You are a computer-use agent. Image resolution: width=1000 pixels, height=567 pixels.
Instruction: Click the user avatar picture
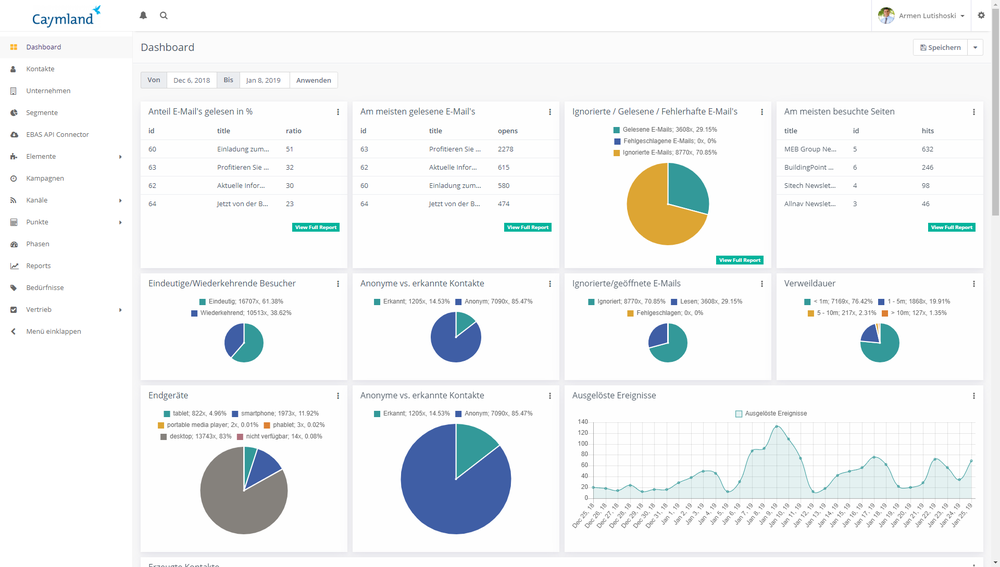point(886,15)
